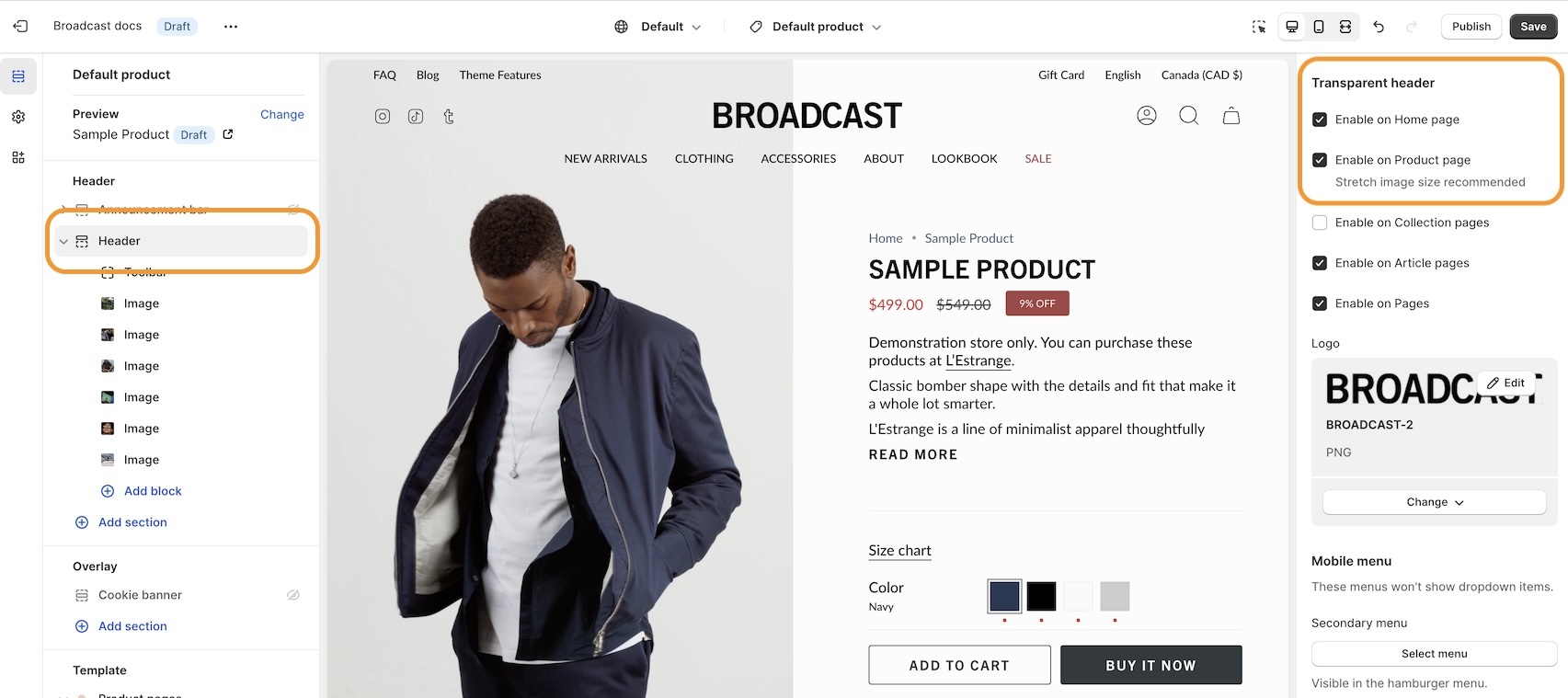The width and height of the screenshot is (1568, 698).
Task: Disable Enable on Article pages checkbox
Action: pyautogui.click(x=1320, y=263)
